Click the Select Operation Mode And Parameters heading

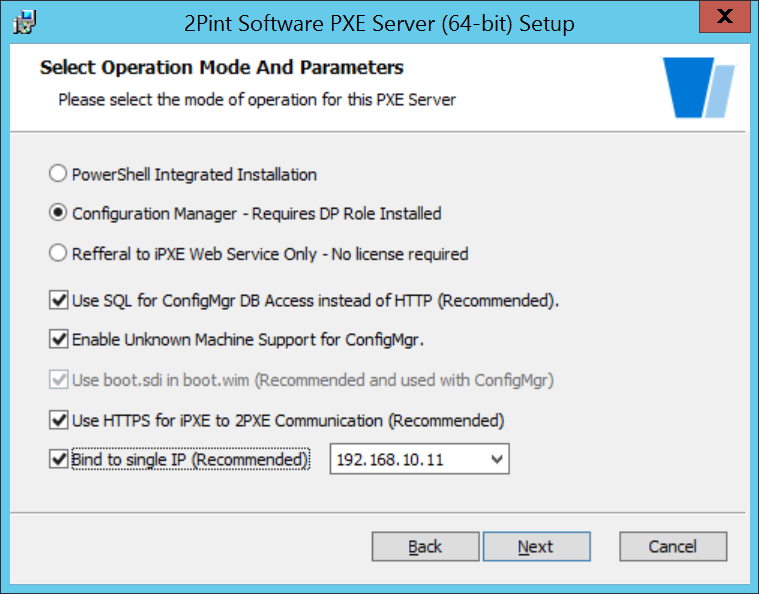222,67
